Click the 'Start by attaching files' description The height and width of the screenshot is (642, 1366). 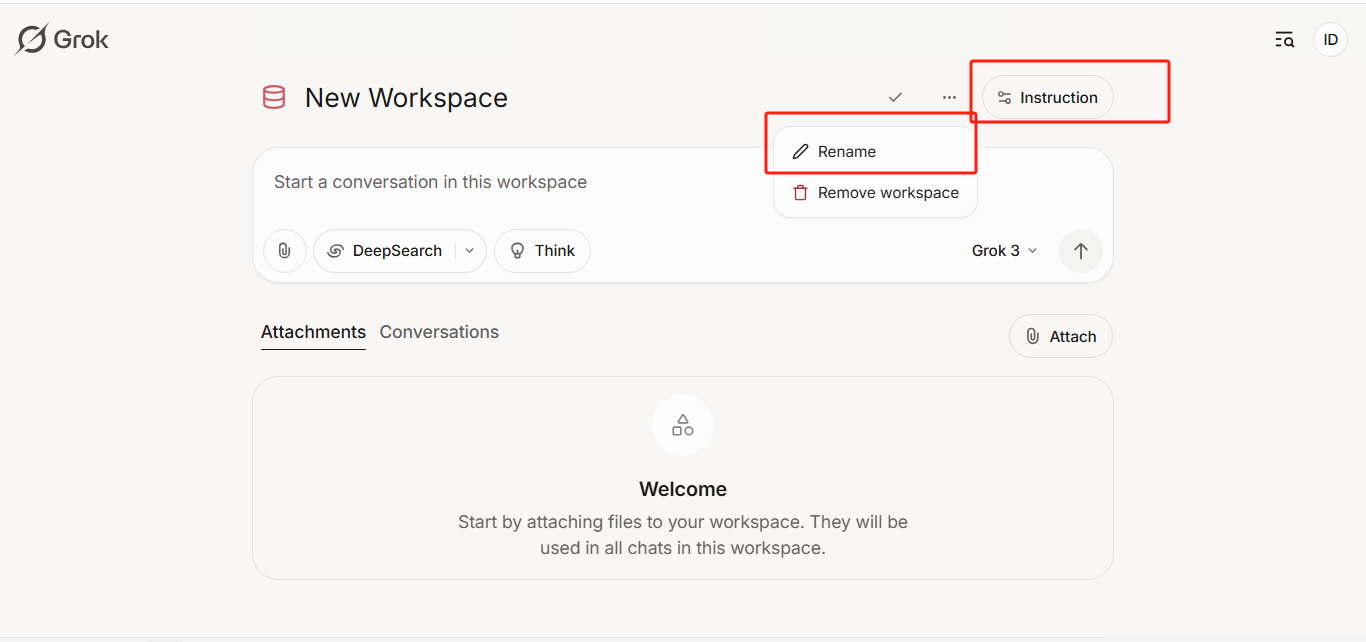(683, 535)
